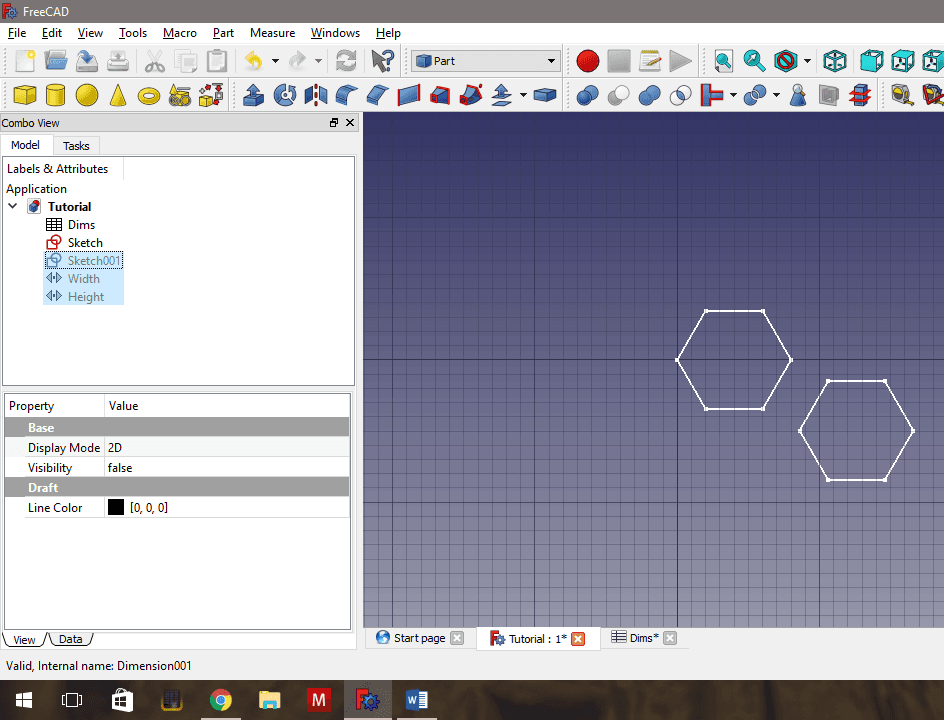Edit the Line Color swatch
This screenshot has width=944, height=720.
(x=116, y=507)
